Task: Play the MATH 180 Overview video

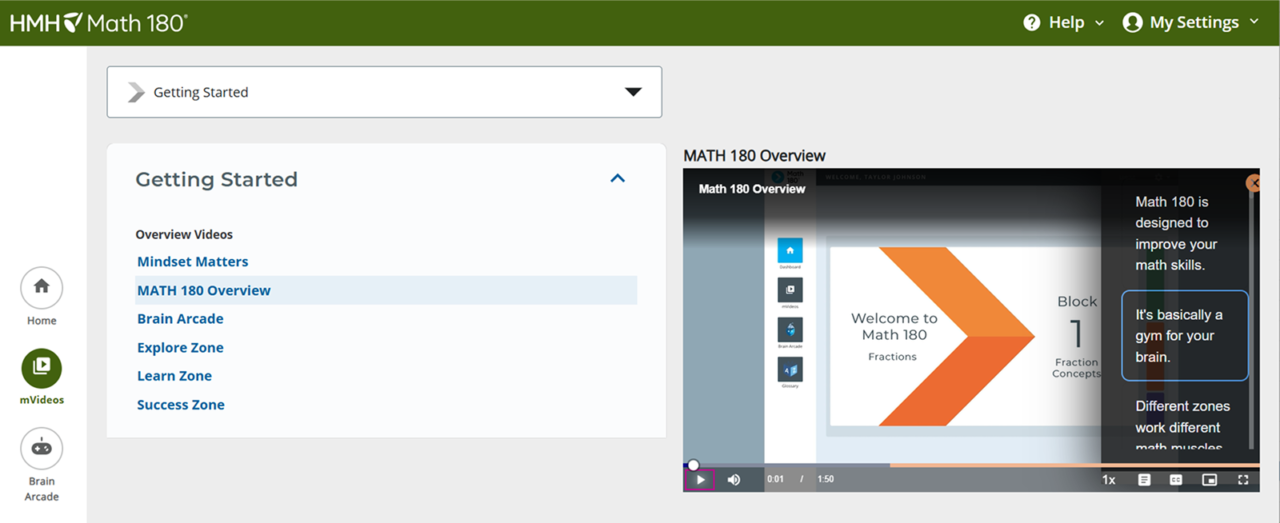Action: (x=700, y=480)
